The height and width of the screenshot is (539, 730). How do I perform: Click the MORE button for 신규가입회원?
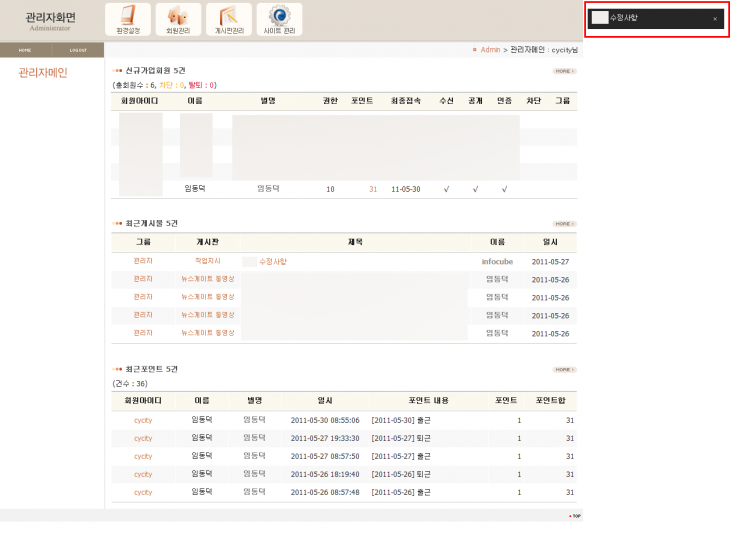point(564,71)
